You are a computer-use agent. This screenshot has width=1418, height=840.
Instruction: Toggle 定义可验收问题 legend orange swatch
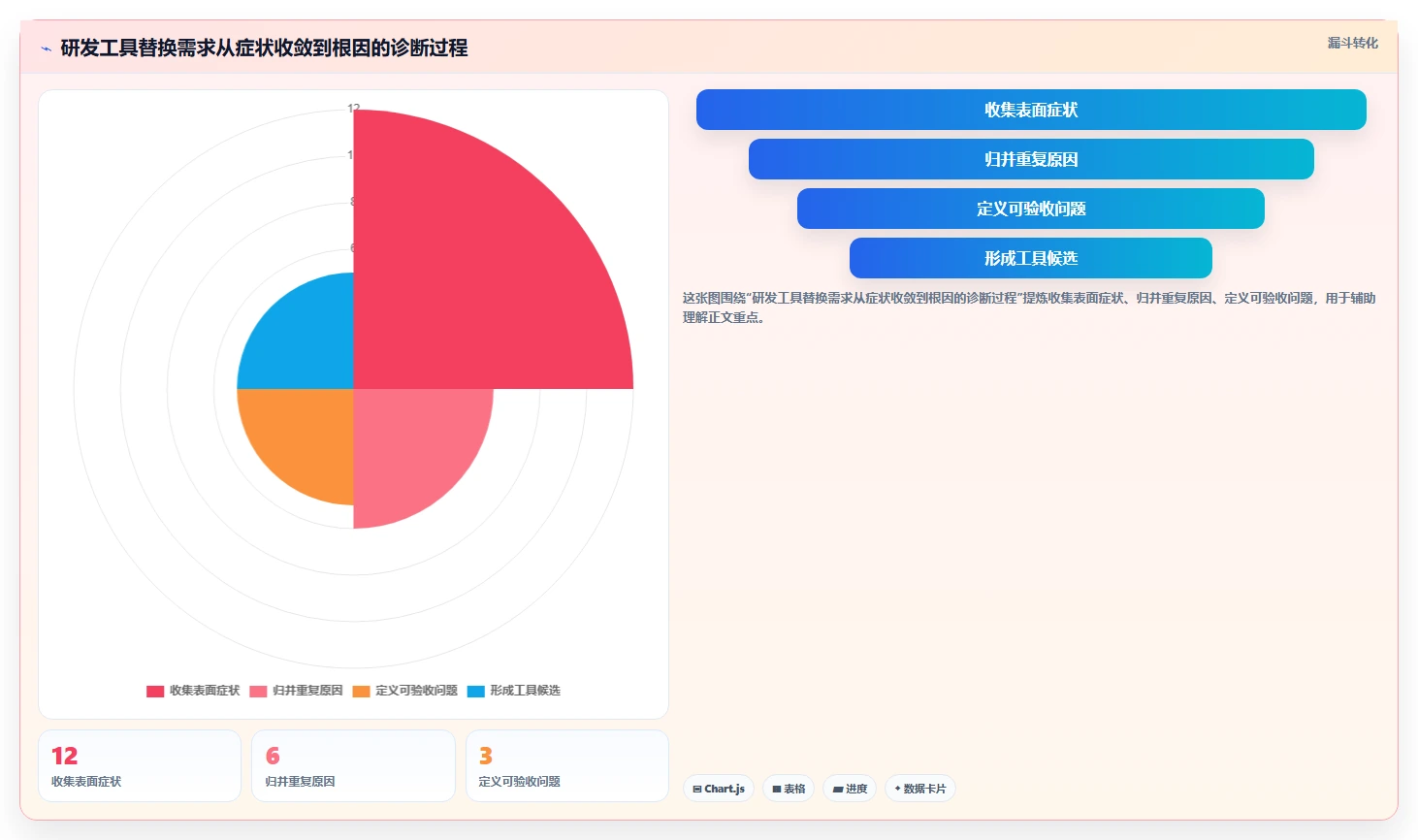point(361,692)
